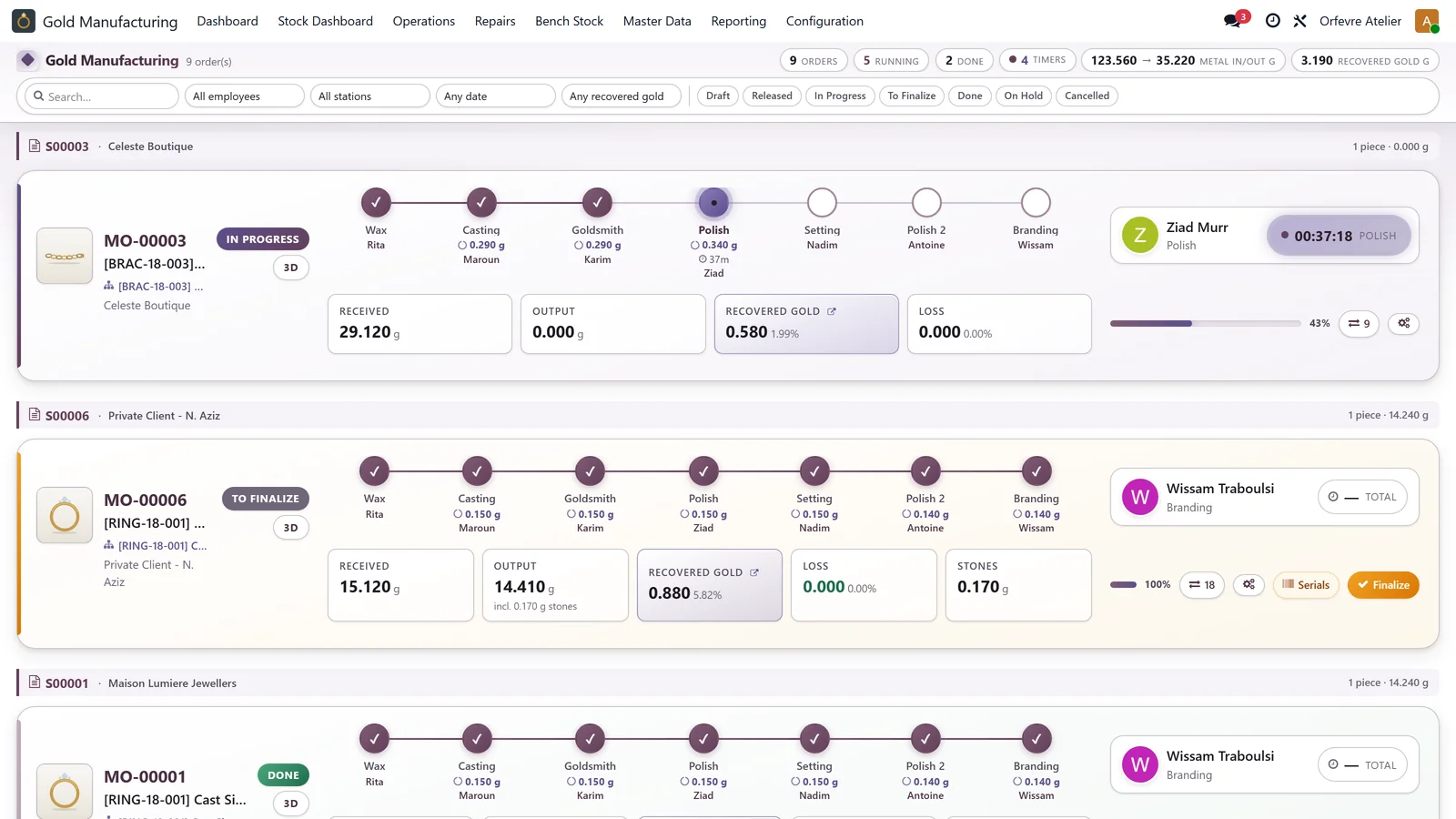This screenshot has height=819, width=1456.
Task: Click Wissam Traboulsi's avatar on MO-00006 card
Action: [1140, 498]
